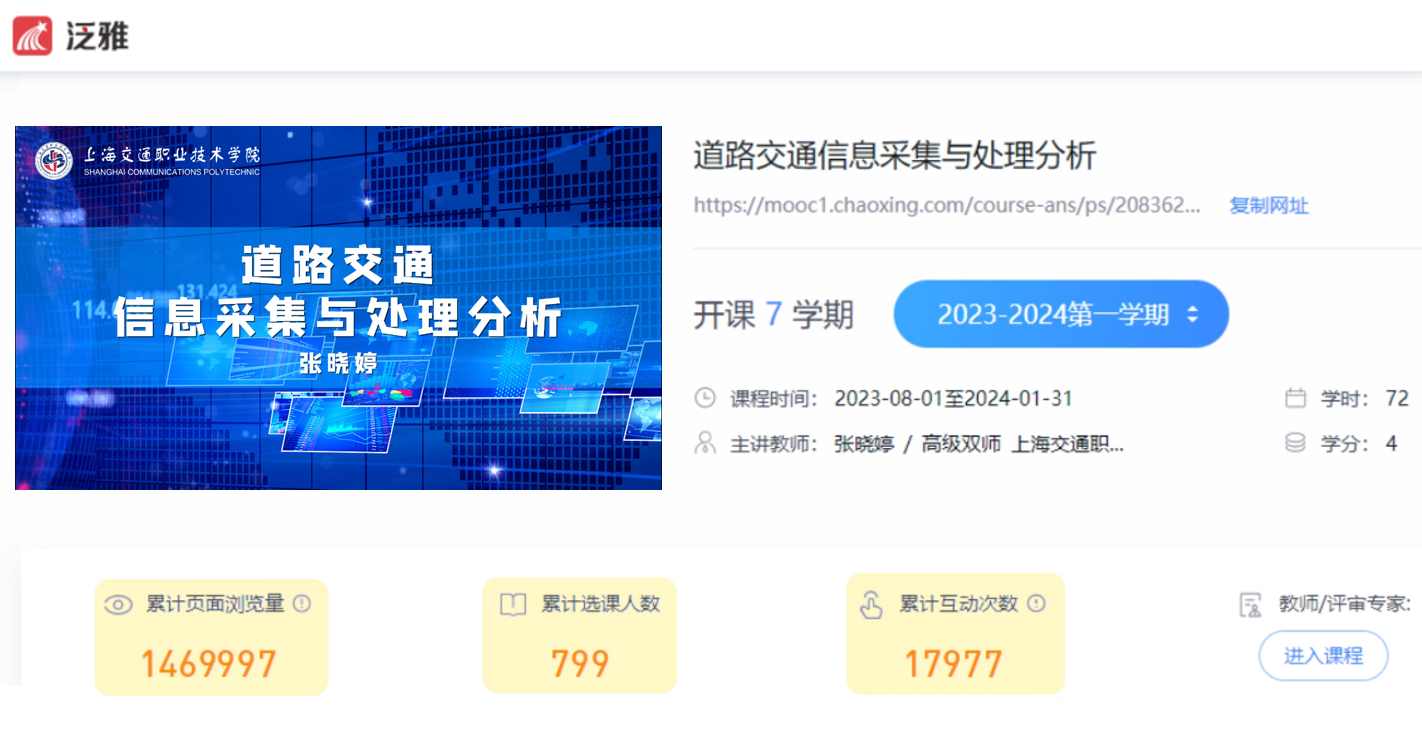This screenshot has width=1422, height=731.
Task: Click the info icon next to 累计页面浏览量
Action: pyautogui.click(x=301, y=603)
